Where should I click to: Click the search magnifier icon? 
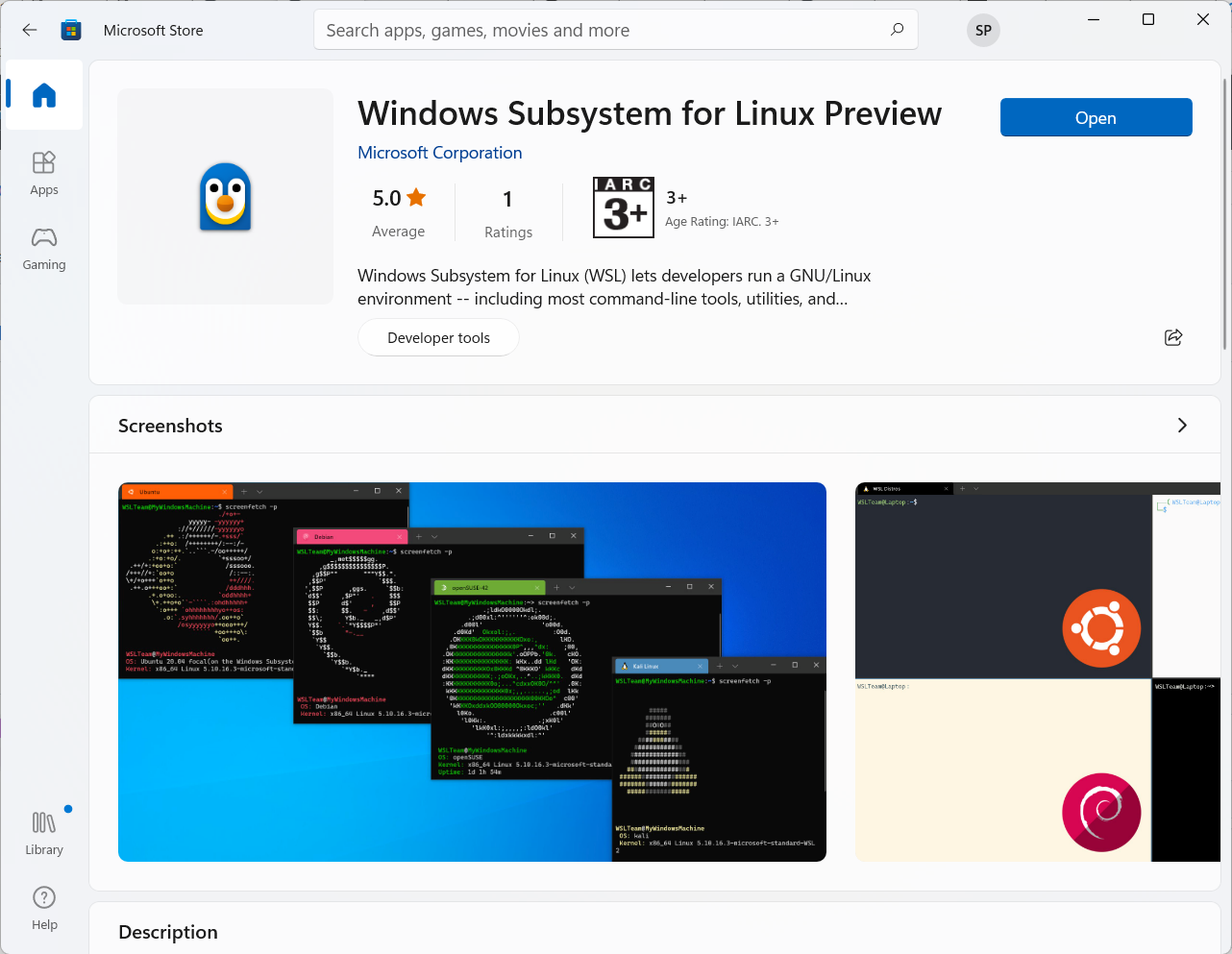pyautogui.click(x=897, y=30)
